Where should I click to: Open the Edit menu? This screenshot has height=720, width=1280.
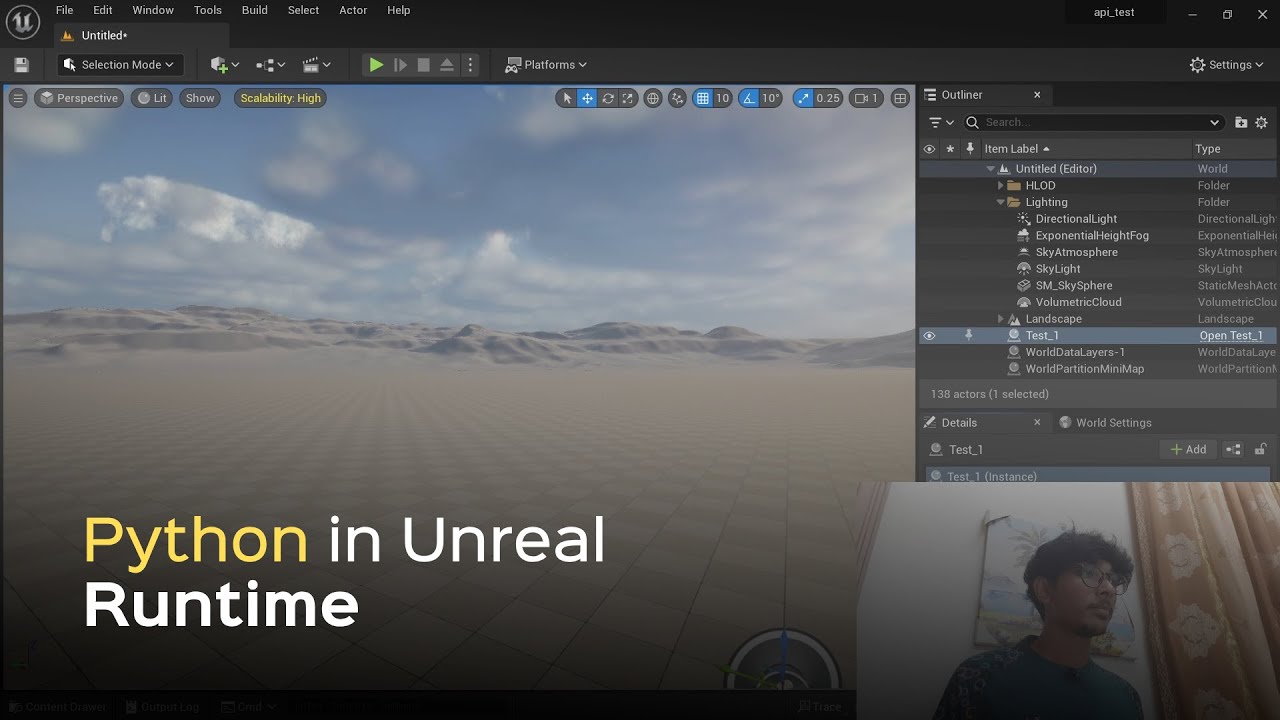tap(103, 10)
